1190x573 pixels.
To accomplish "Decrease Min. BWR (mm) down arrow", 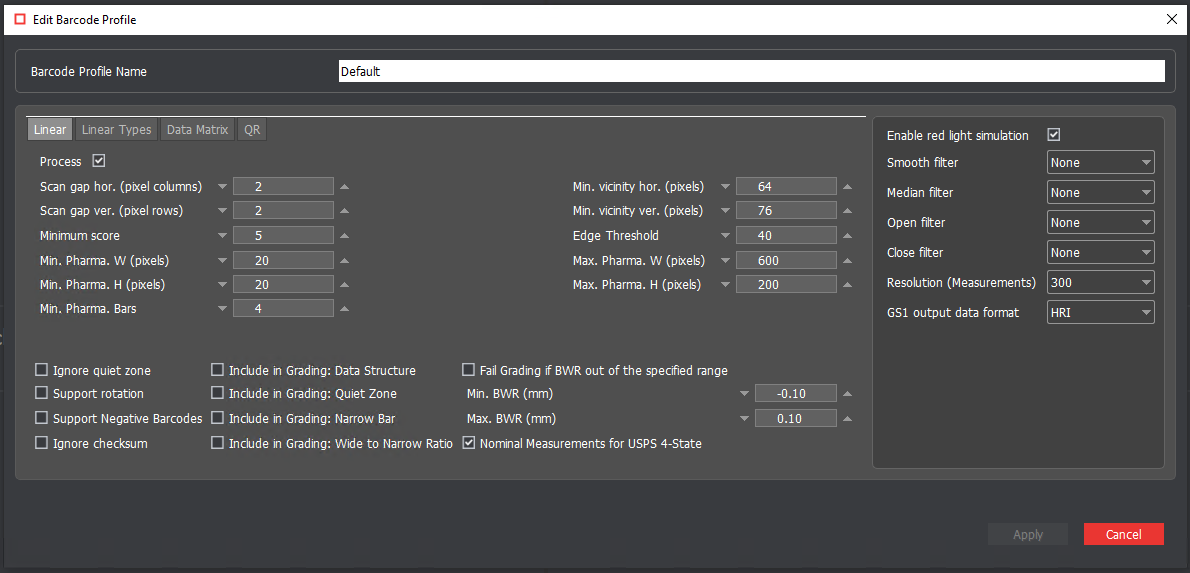I will coord(744,394).
